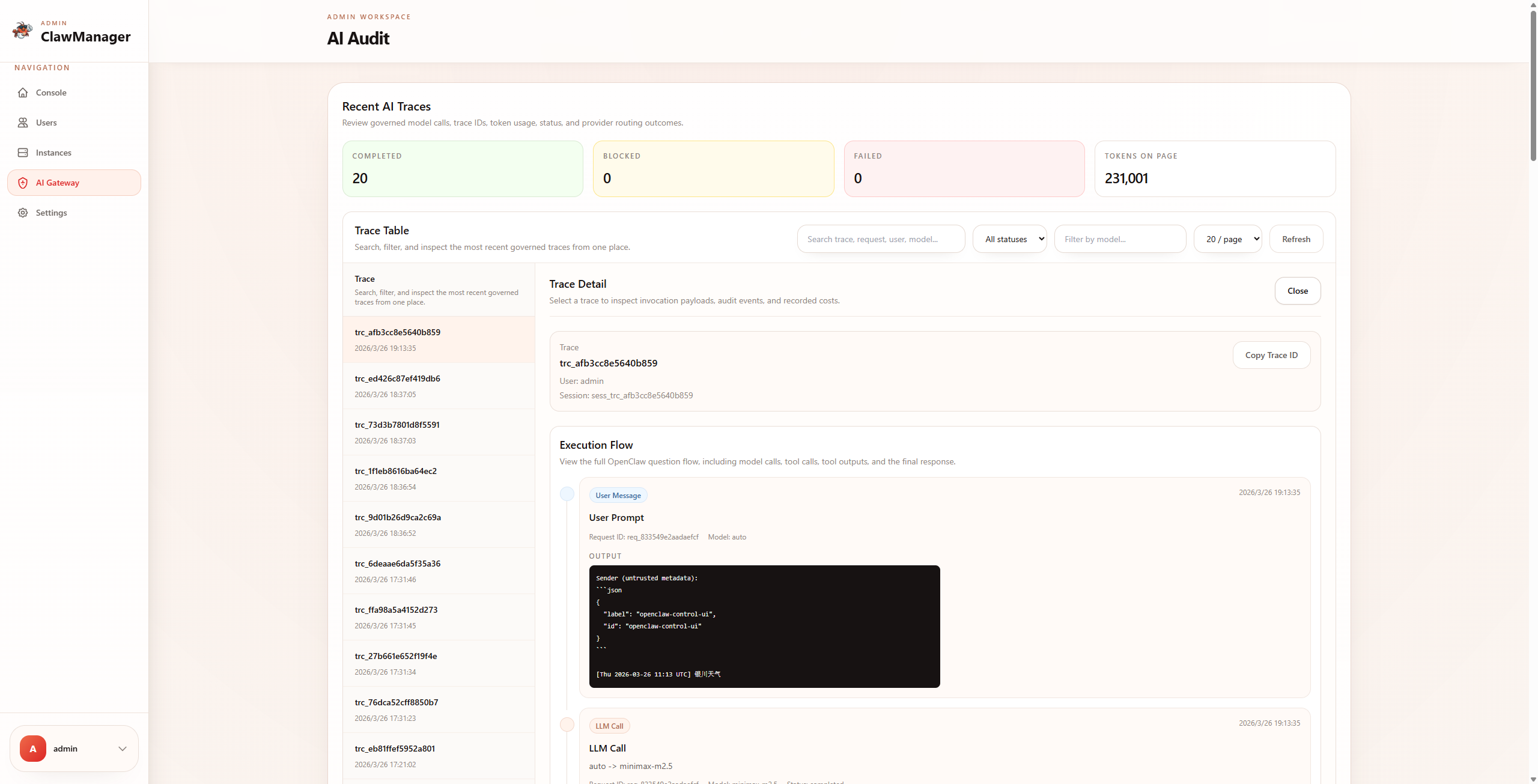1538x784 pixels.
Task: Click the TOKENS ON PAGE card
Action: coord(1215,169)
